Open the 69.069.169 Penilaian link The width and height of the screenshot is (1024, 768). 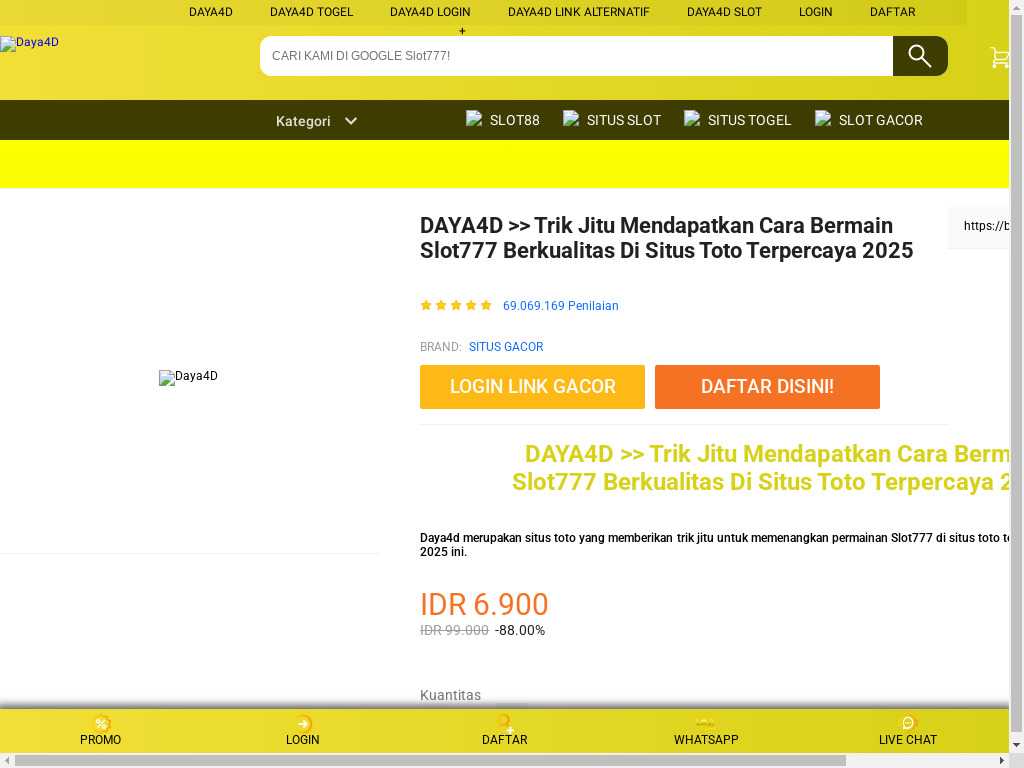(x=560, y=306)
